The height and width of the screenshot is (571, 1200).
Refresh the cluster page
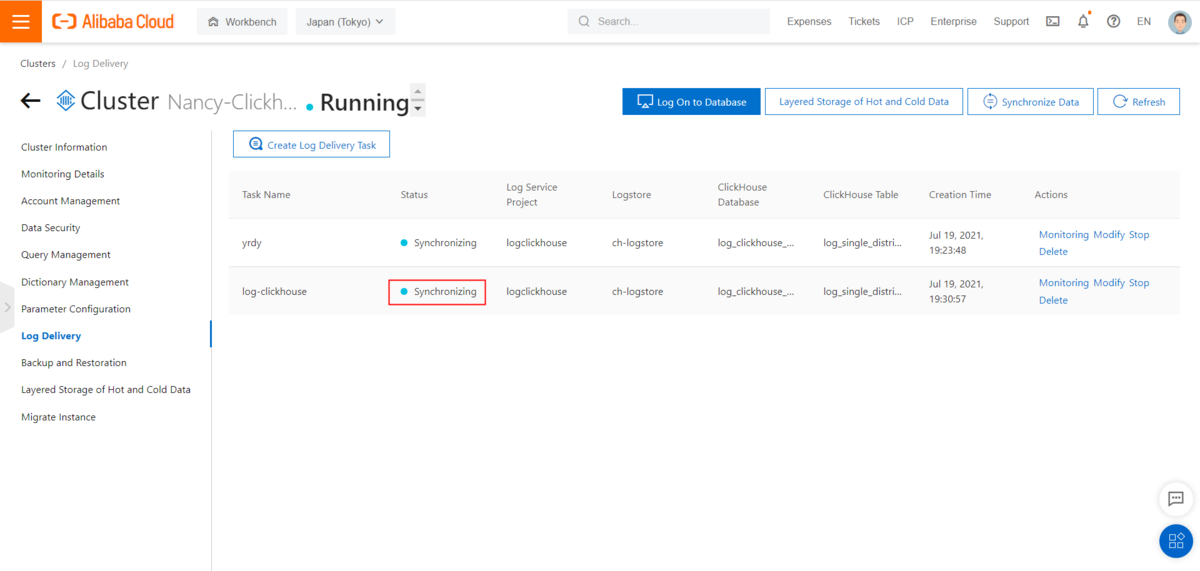(1138, 101)
